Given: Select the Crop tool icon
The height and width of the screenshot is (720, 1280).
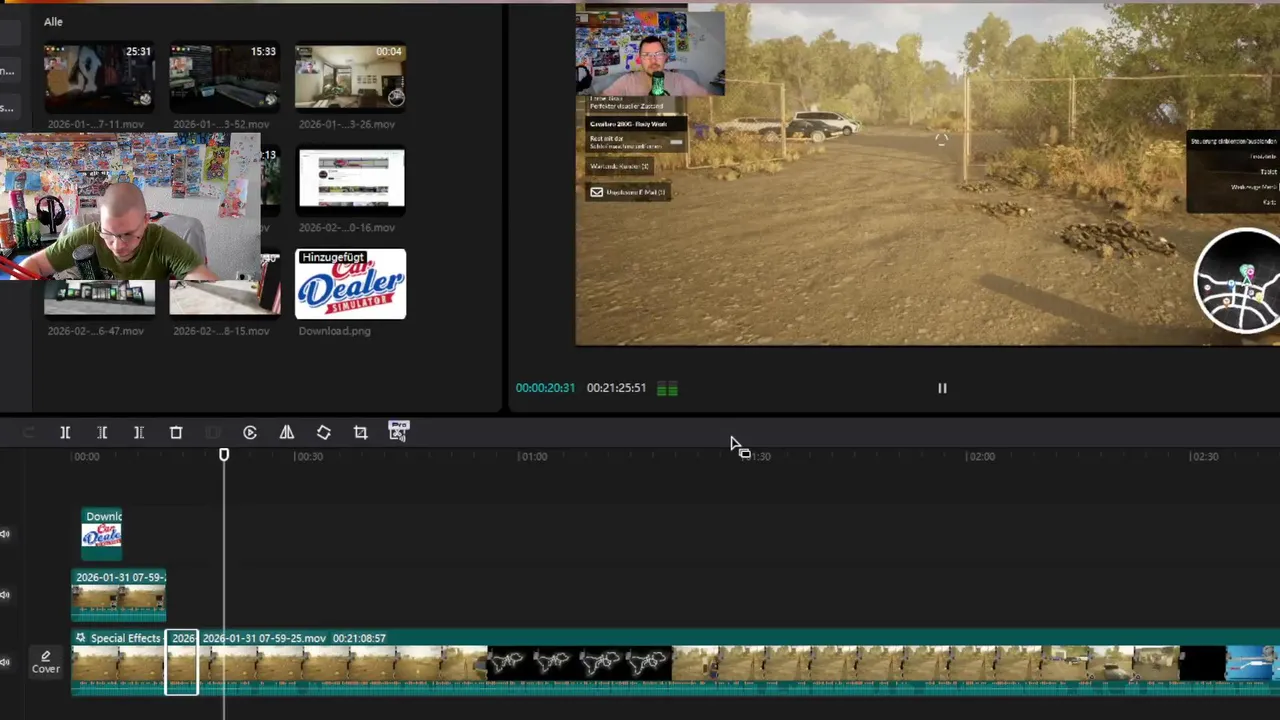Looking at the screenshot, I should [361, 432].
